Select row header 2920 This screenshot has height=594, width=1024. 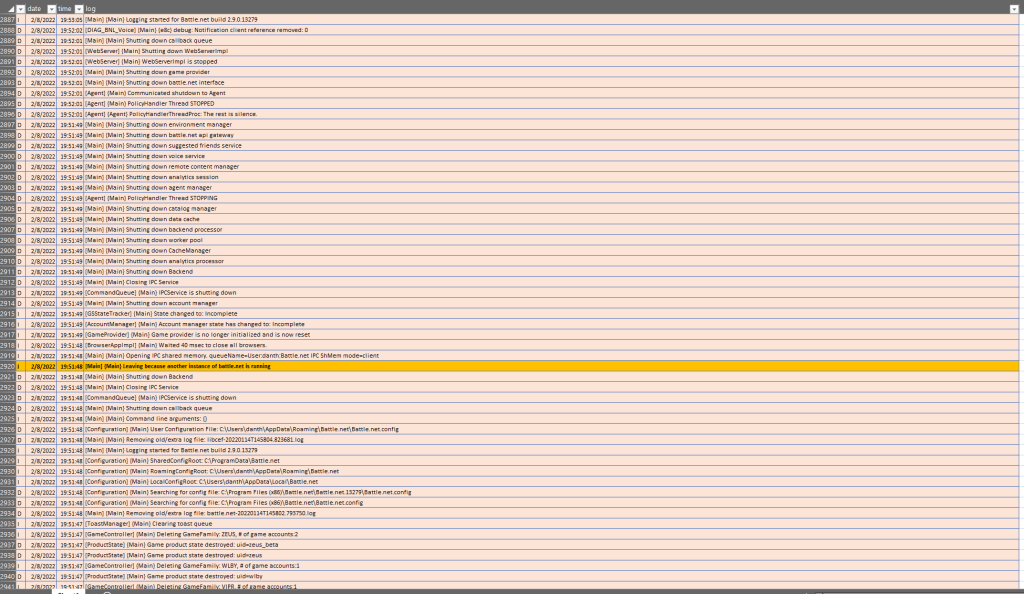7,367
